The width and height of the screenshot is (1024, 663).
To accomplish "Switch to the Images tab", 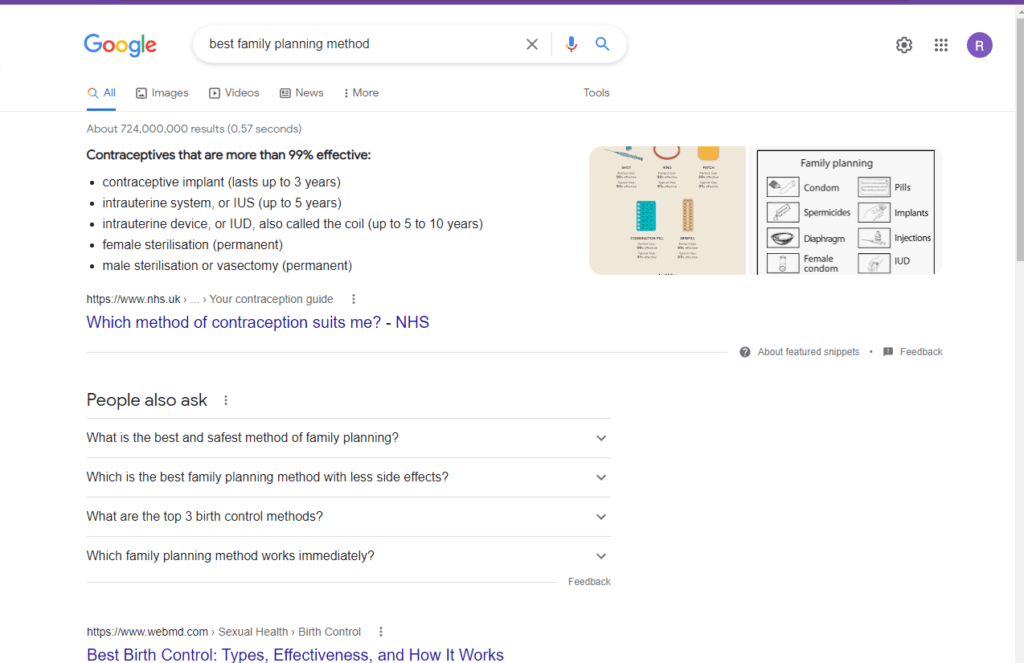I will click(162, 93).
